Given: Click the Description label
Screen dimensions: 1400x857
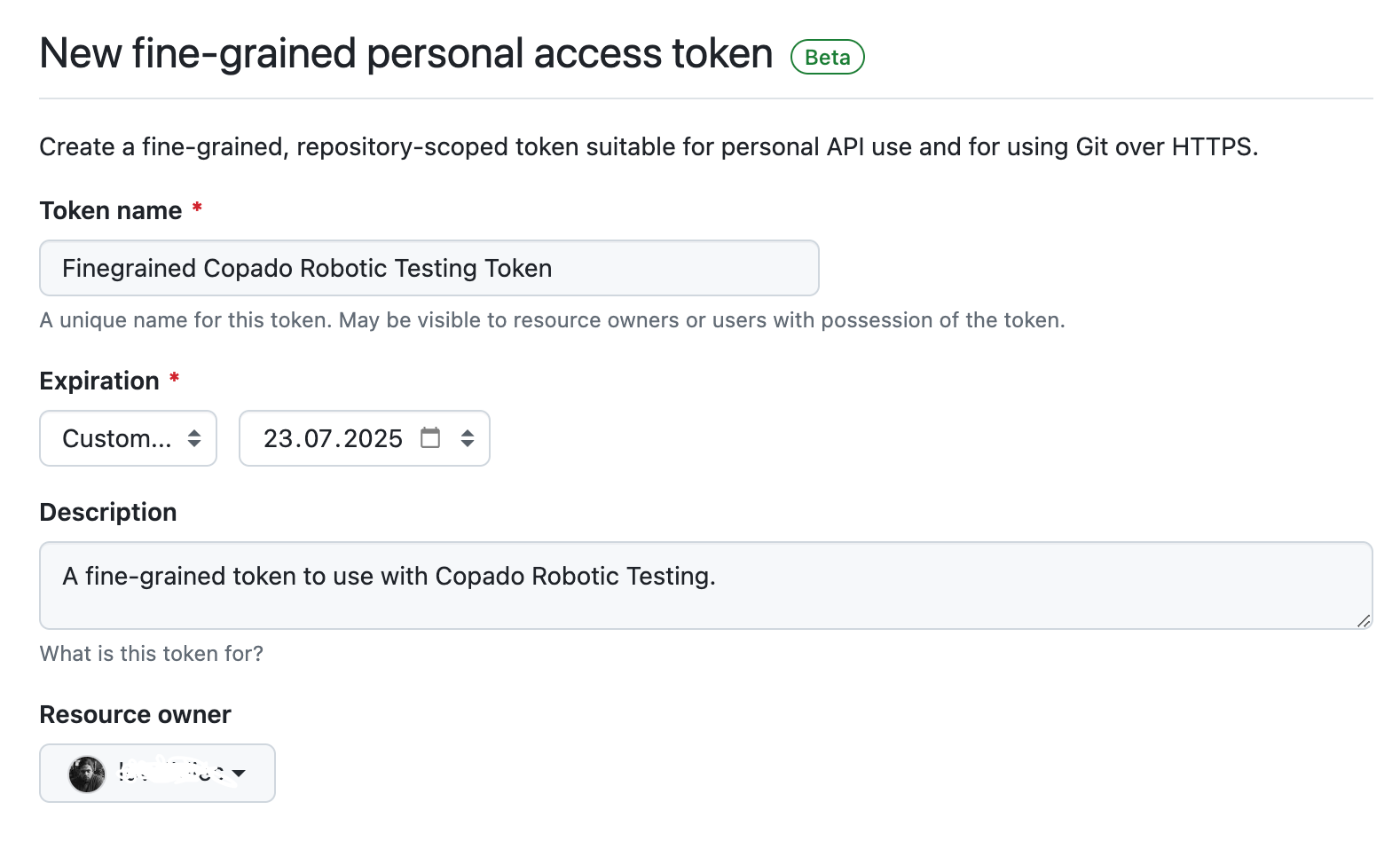Looking at the screenshot, I should click(108, 513).
